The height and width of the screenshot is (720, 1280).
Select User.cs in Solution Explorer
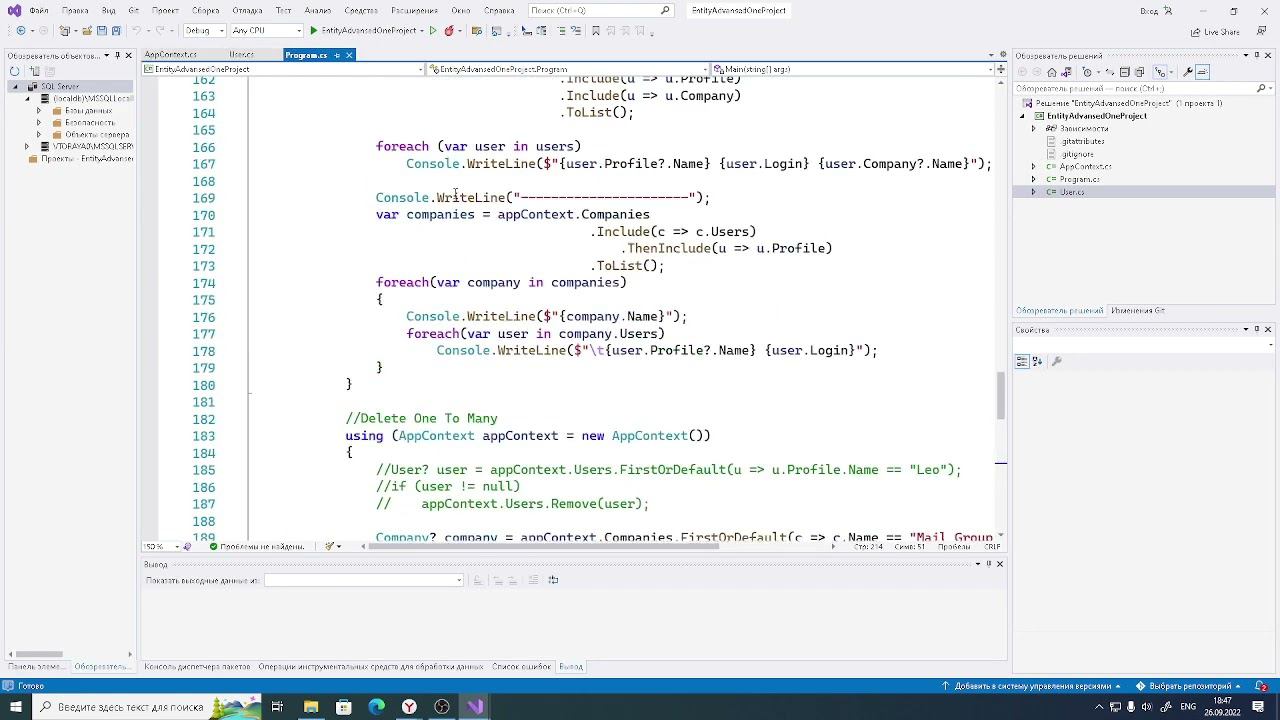[x=1071, y=192]
